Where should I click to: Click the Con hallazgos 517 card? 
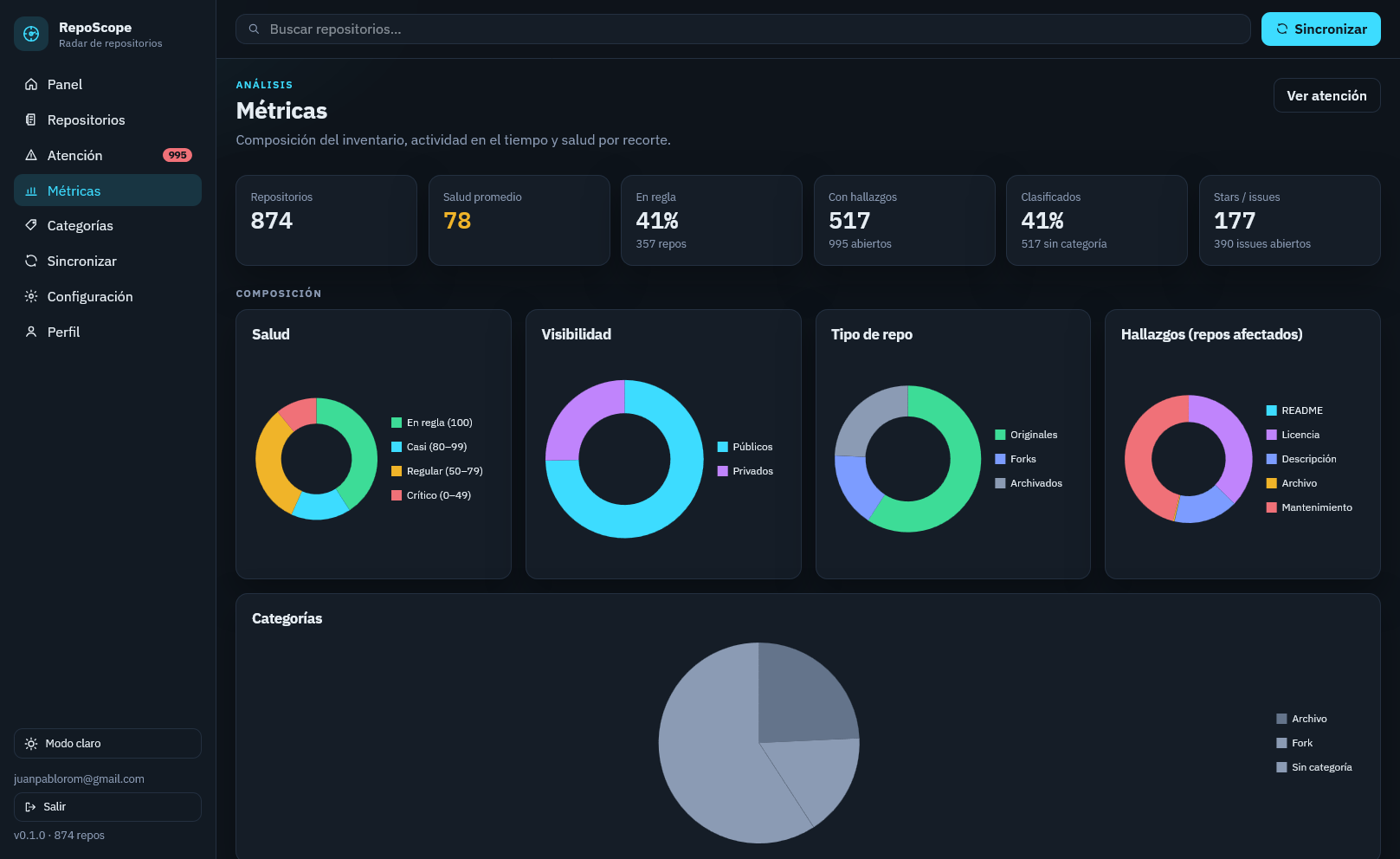coord(905,221)
